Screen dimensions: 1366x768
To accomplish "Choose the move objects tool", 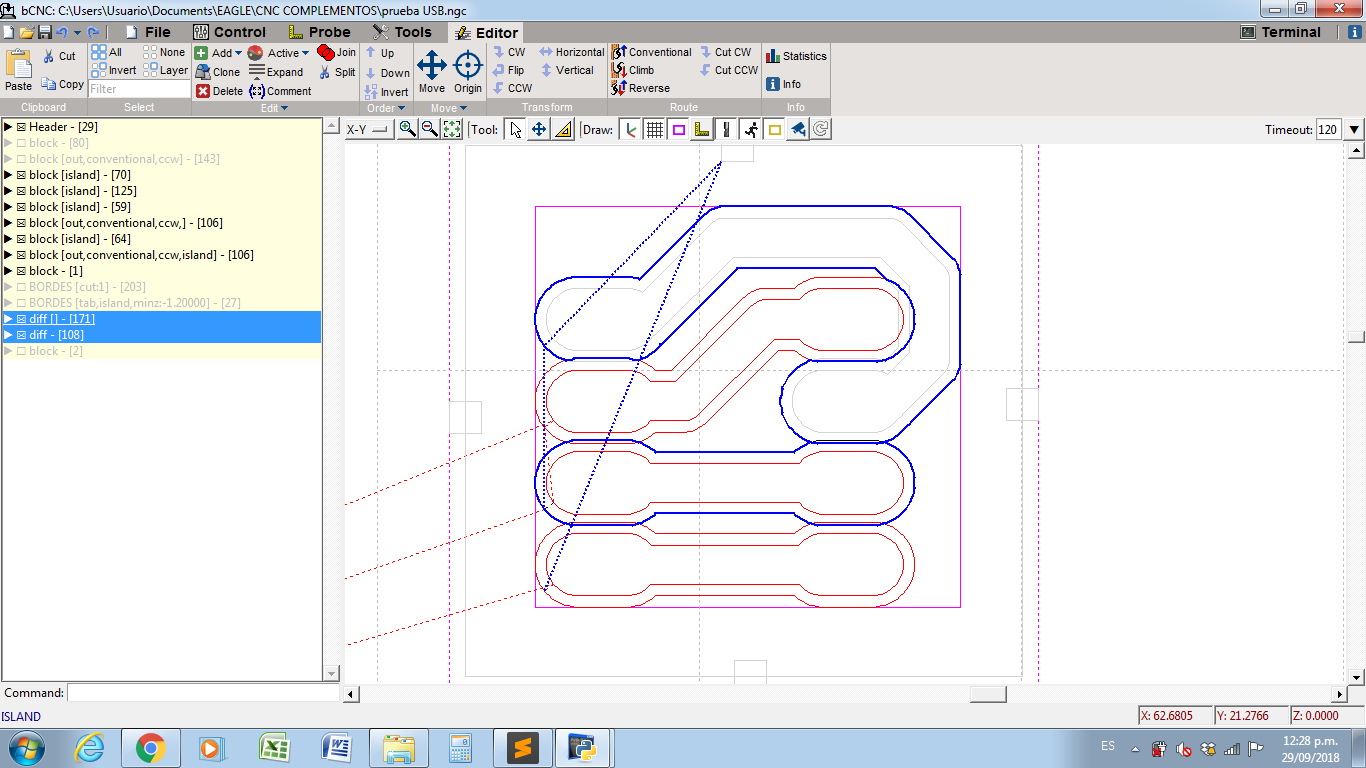I will coord(538,129).
